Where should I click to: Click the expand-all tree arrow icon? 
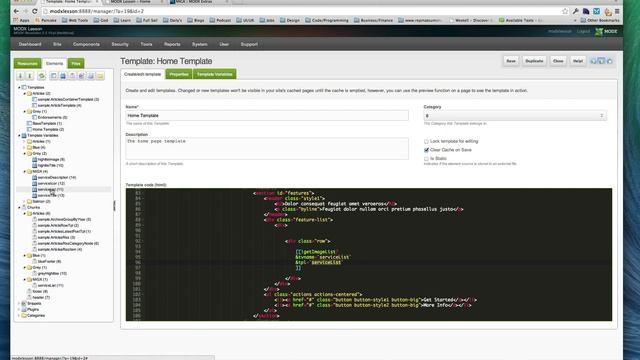point(20,76)
